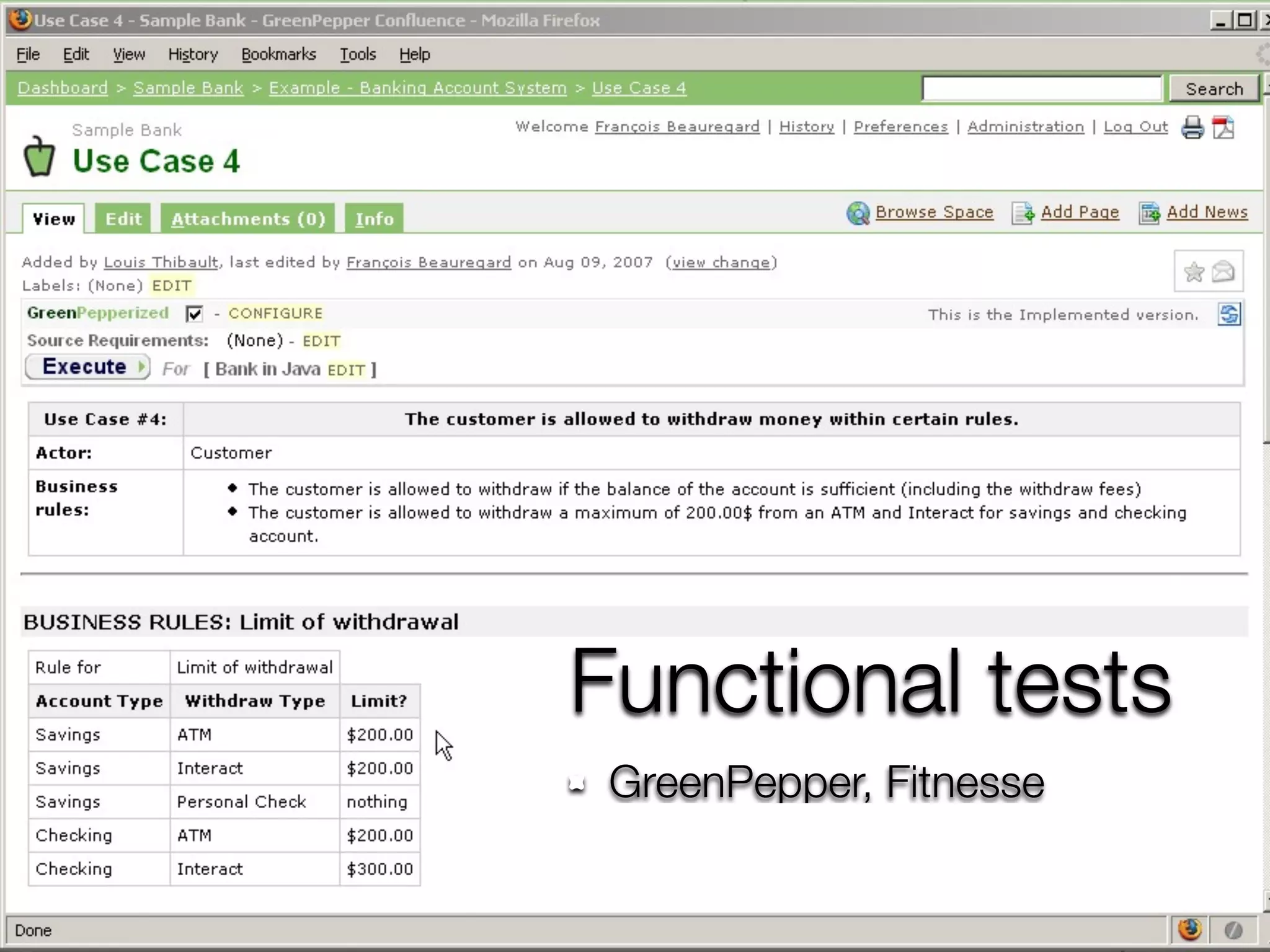
Task: Click the 'nothing' limit cell
Action: tap(380, 801)
